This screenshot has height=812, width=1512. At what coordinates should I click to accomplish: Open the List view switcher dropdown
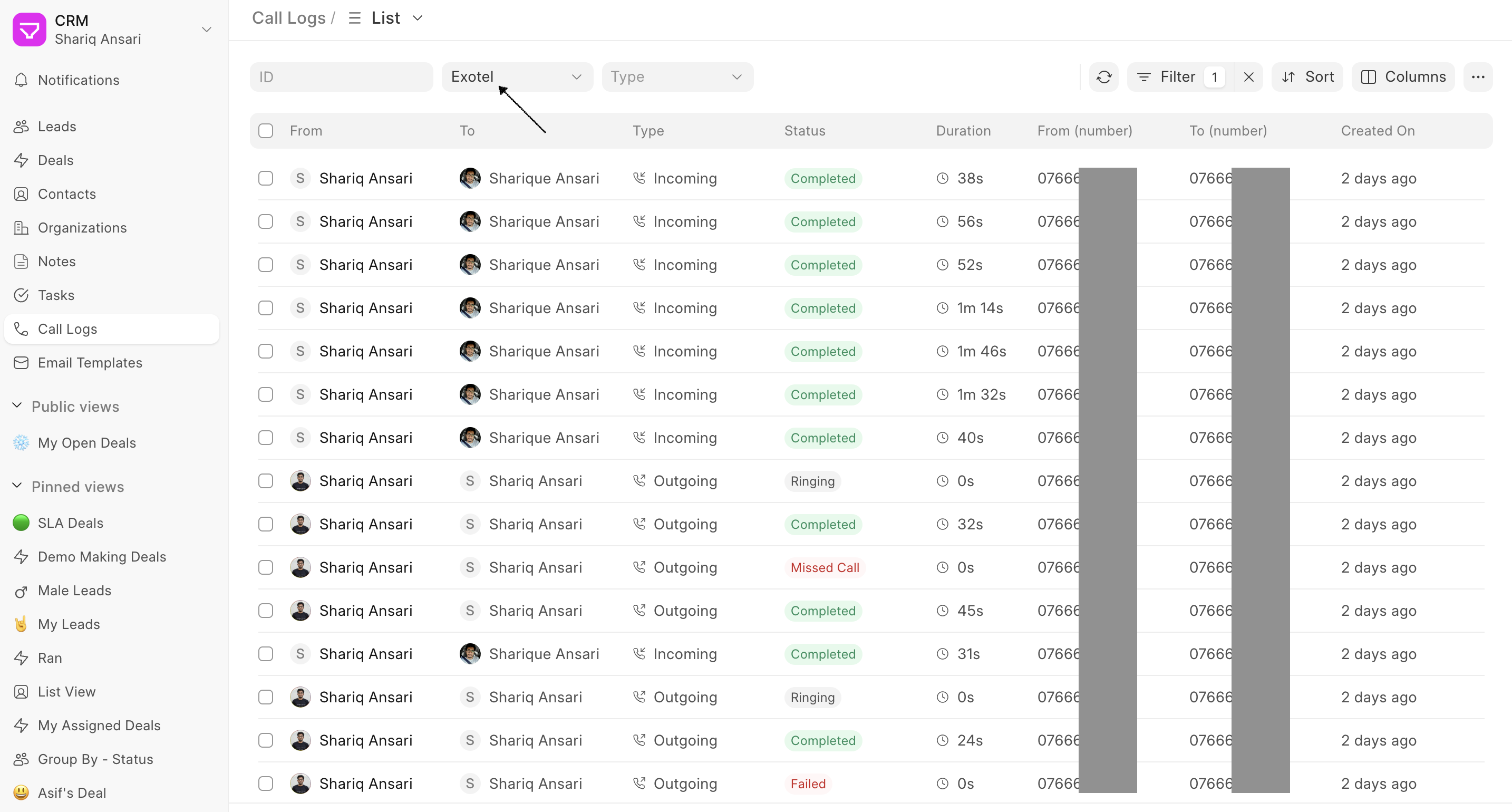click(x=385, y=18)
